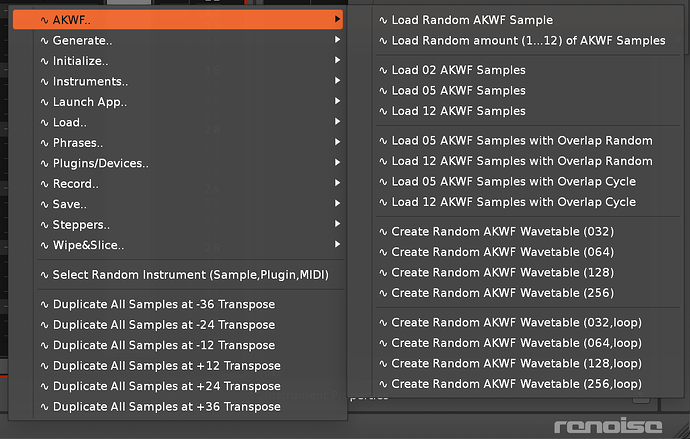Expand arrow next to Steppers..

pyautogui.click(x=337, y=223)
